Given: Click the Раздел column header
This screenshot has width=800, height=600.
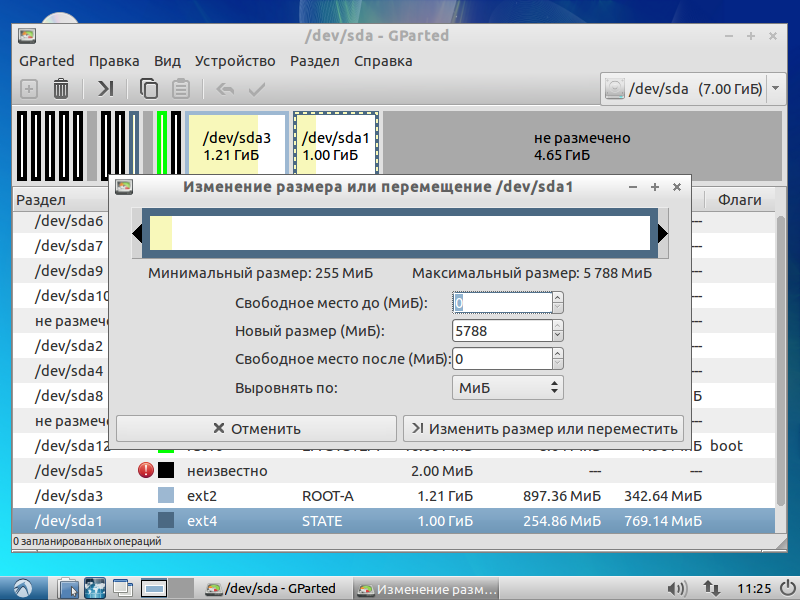Looking at the screenshot, I should pos(61,199).
